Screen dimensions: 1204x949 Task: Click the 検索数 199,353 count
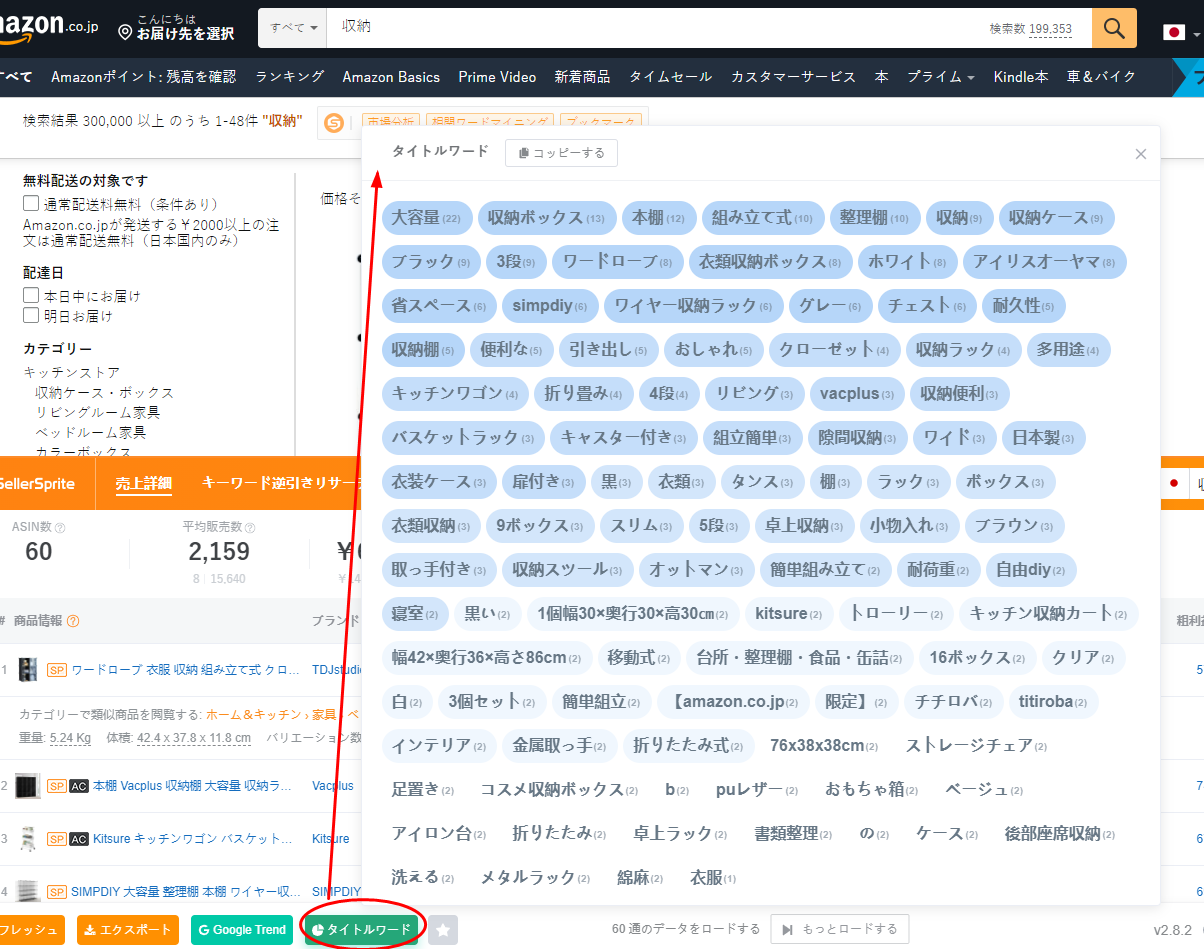click(x=1031, y=29)
